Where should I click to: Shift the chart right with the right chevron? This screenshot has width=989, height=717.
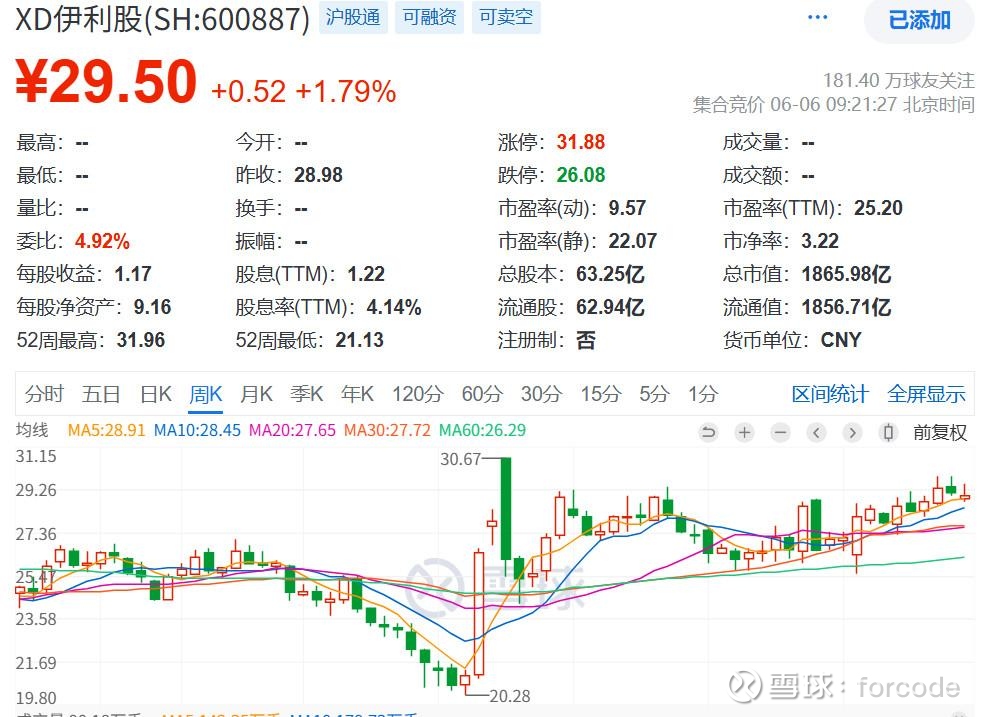(x=852, y=433)
